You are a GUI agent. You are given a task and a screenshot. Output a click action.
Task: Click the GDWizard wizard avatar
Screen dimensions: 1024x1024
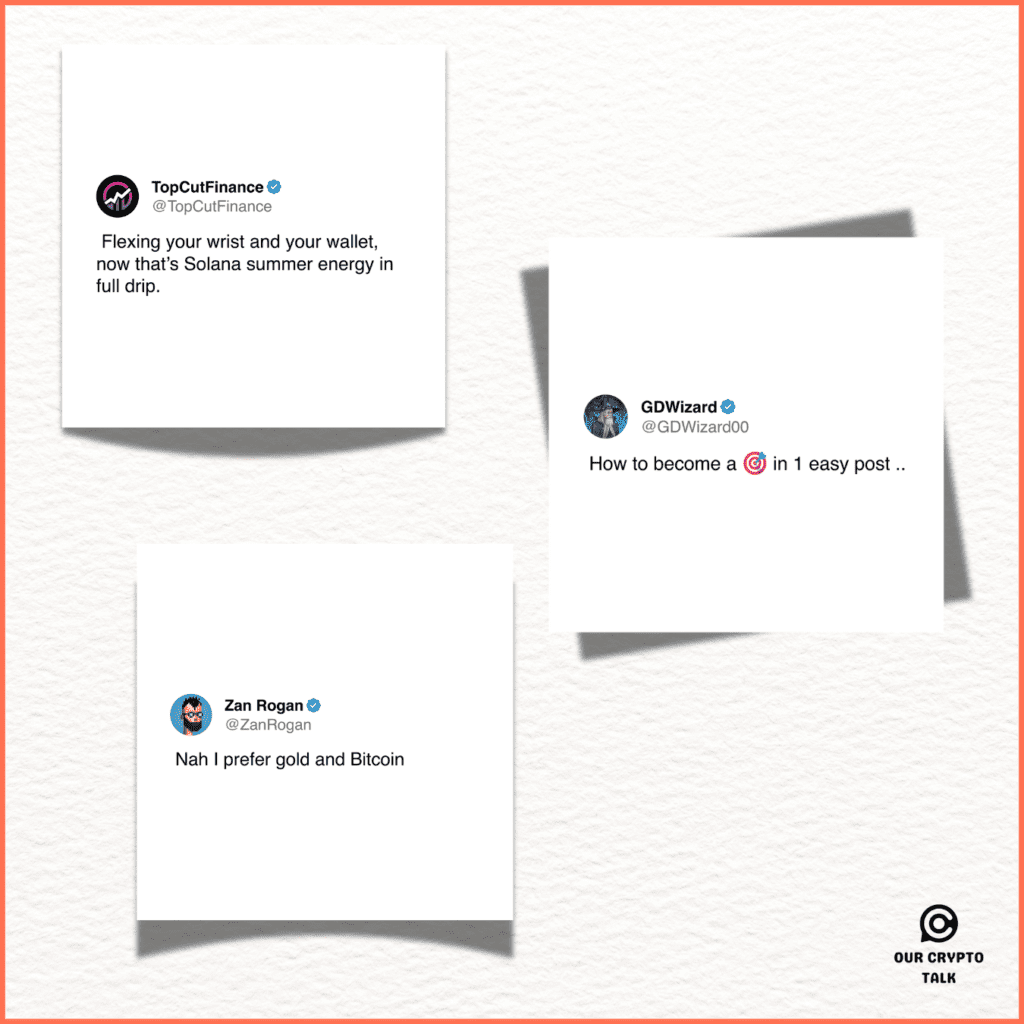click(x=605, y=416)
